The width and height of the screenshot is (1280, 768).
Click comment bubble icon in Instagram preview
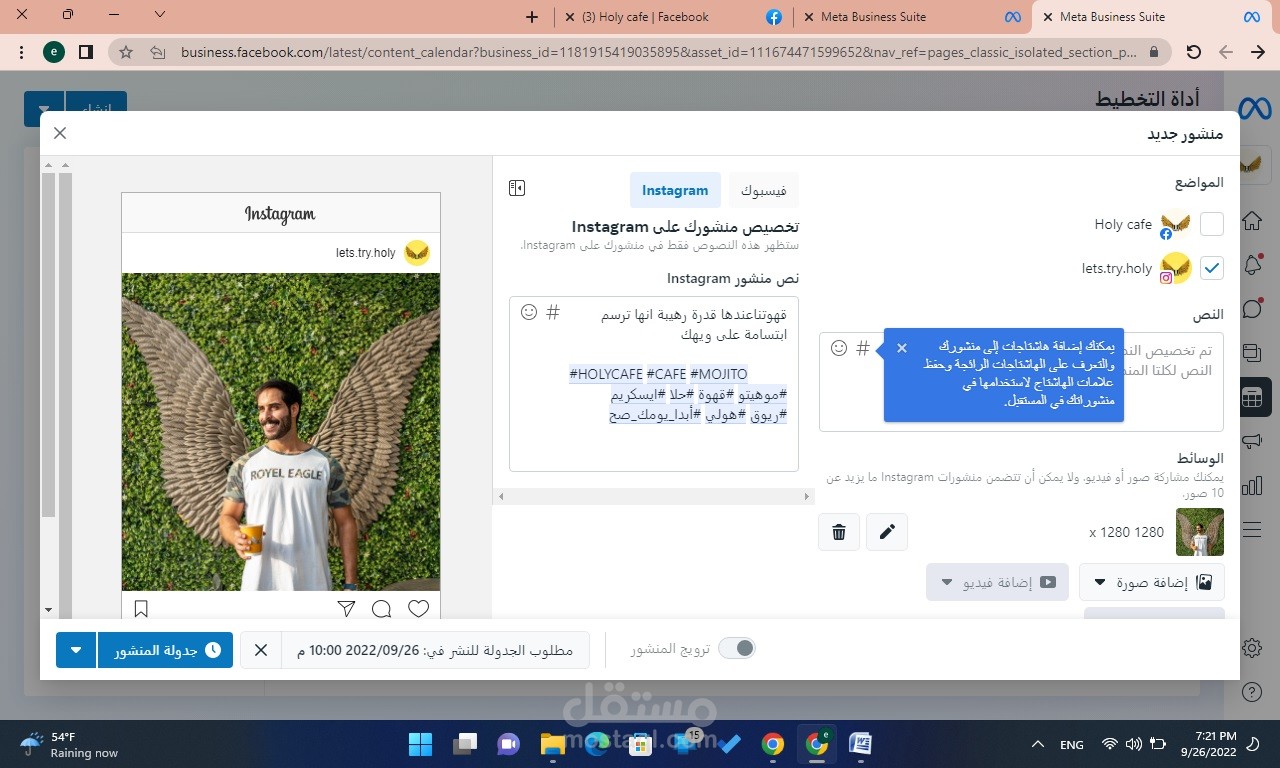tap(382, 608)
